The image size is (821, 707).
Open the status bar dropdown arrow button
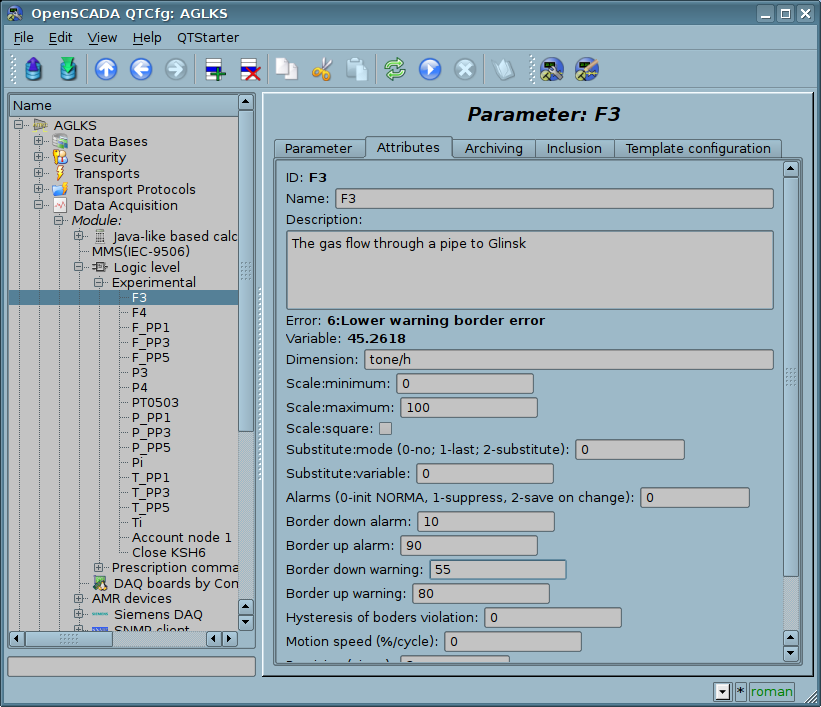tap(723, 692)
